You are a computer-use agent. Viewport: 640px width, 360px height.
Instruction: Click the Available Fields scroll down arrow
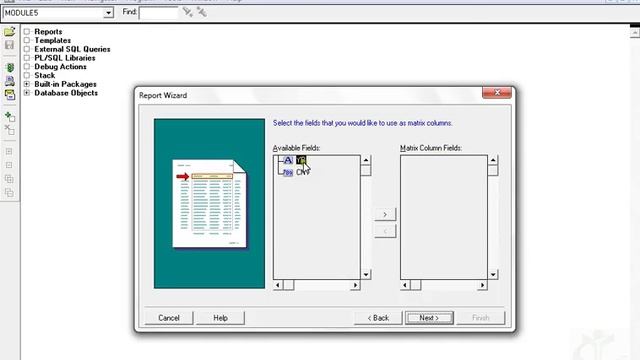pyautogui.click(x=366, y=274)
